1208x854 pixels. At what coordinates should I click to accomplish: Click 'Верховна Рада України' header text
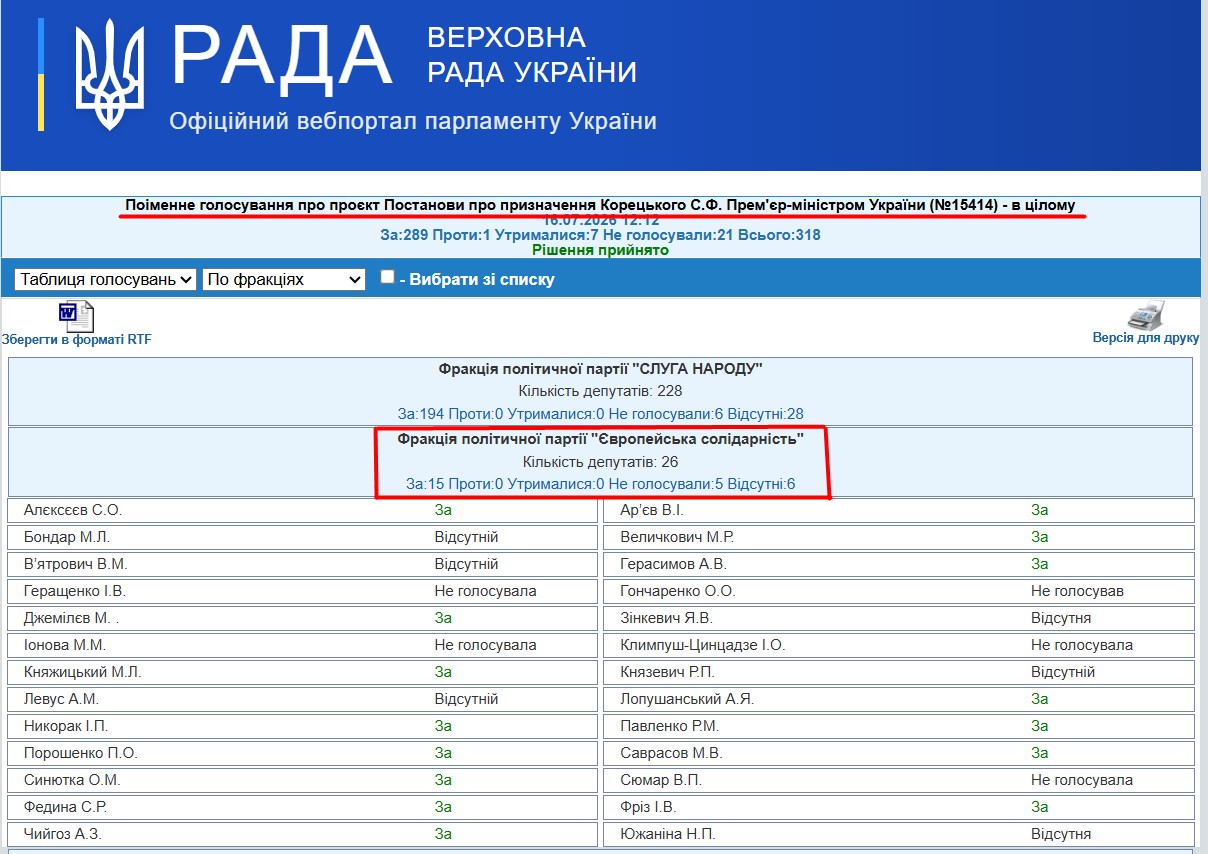point(532,55)
